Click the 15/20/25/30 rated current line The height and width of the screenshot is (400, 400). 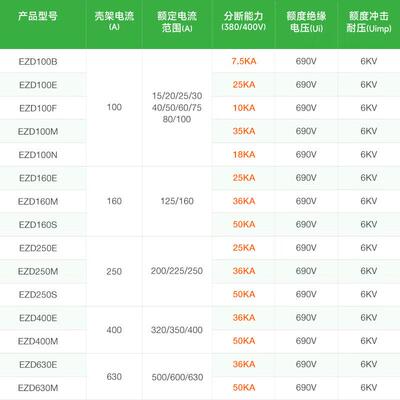[177, 96]
